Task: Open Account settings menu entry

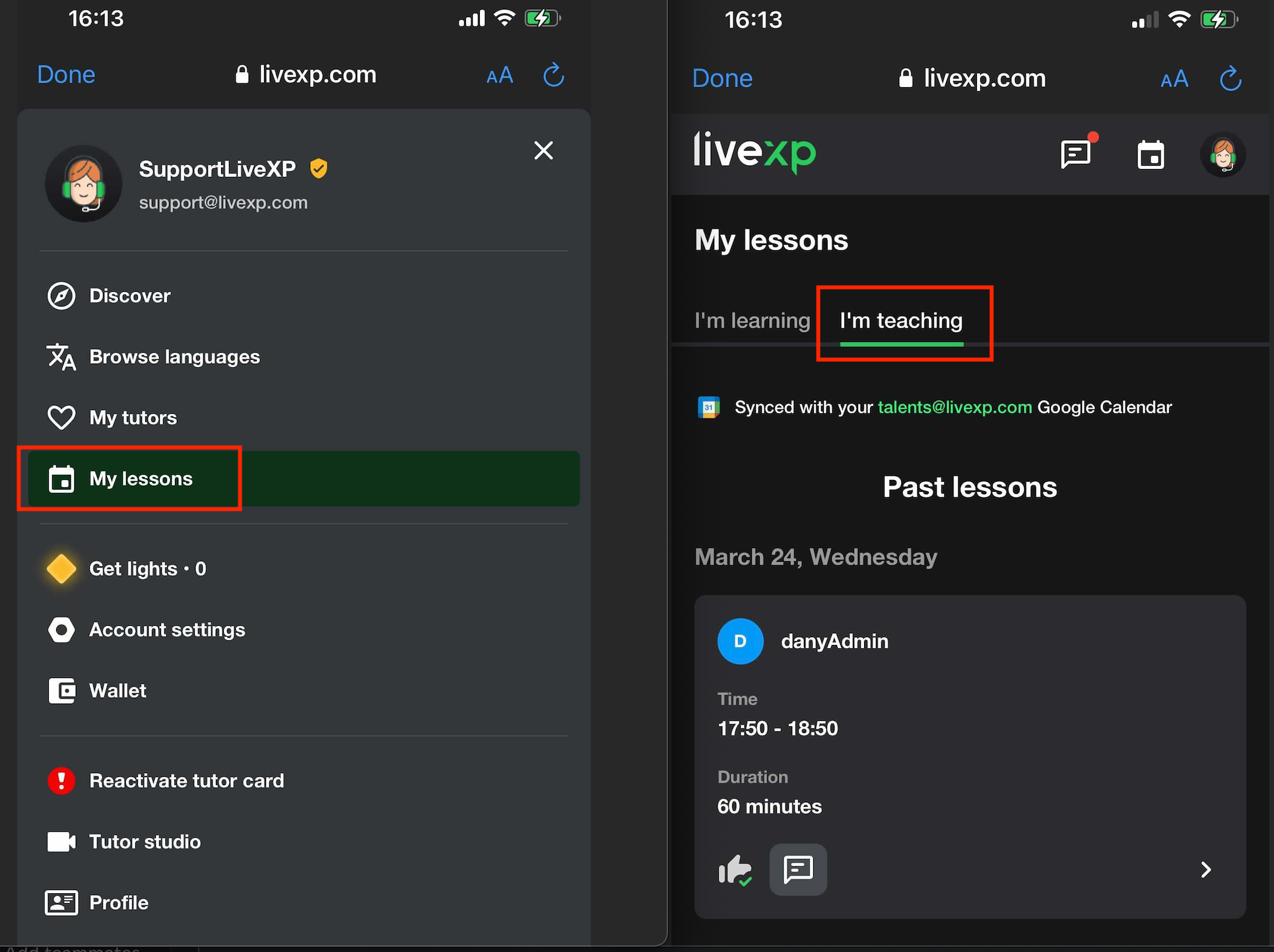Action: pos(304,630)
